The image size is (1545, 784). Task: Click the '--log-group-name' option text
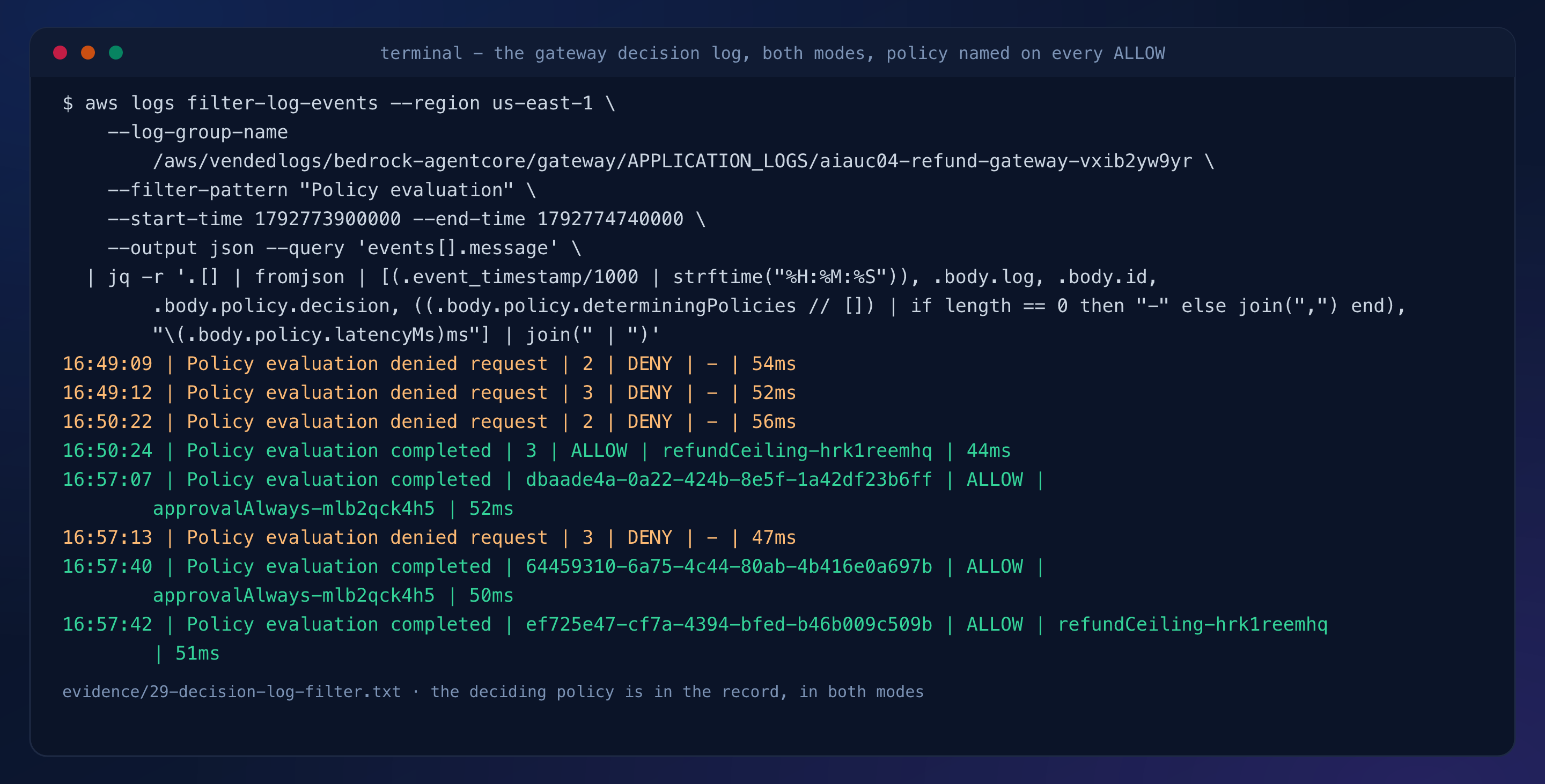click(x=197, y=132)
